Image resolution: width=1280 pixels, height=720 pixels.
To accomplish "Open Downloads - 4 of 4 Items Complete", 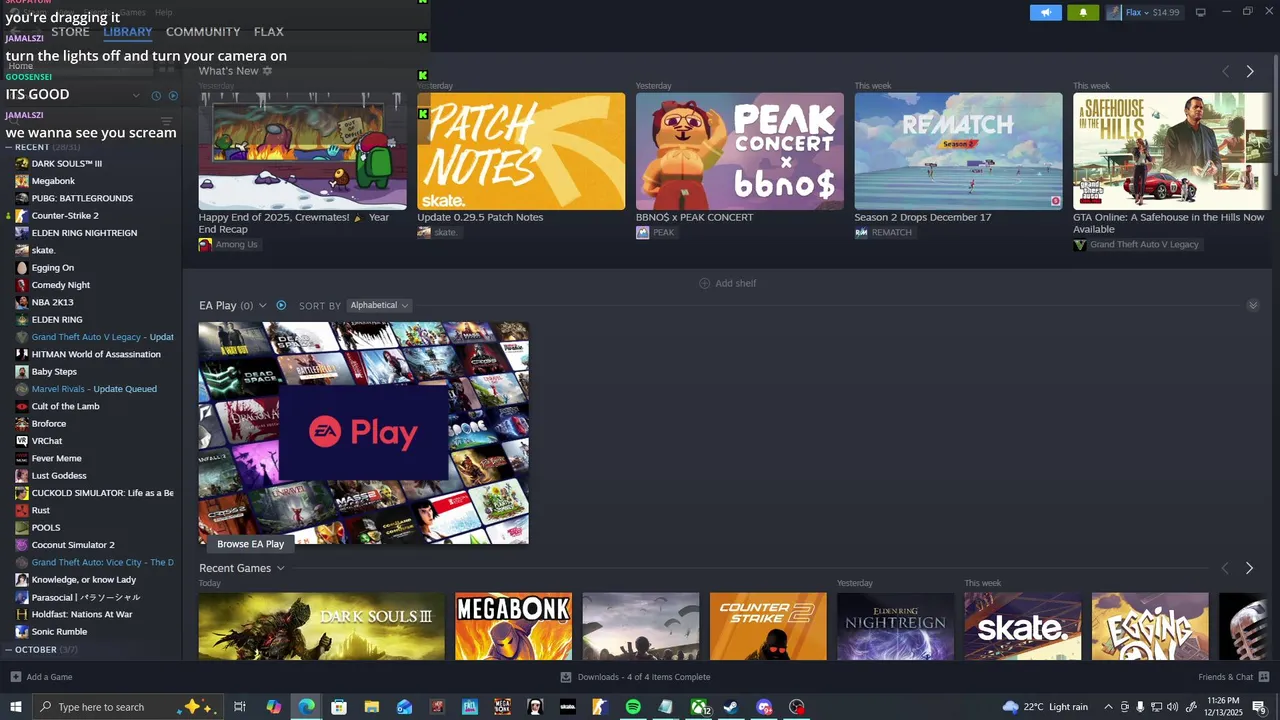I will tap(644, 677).
